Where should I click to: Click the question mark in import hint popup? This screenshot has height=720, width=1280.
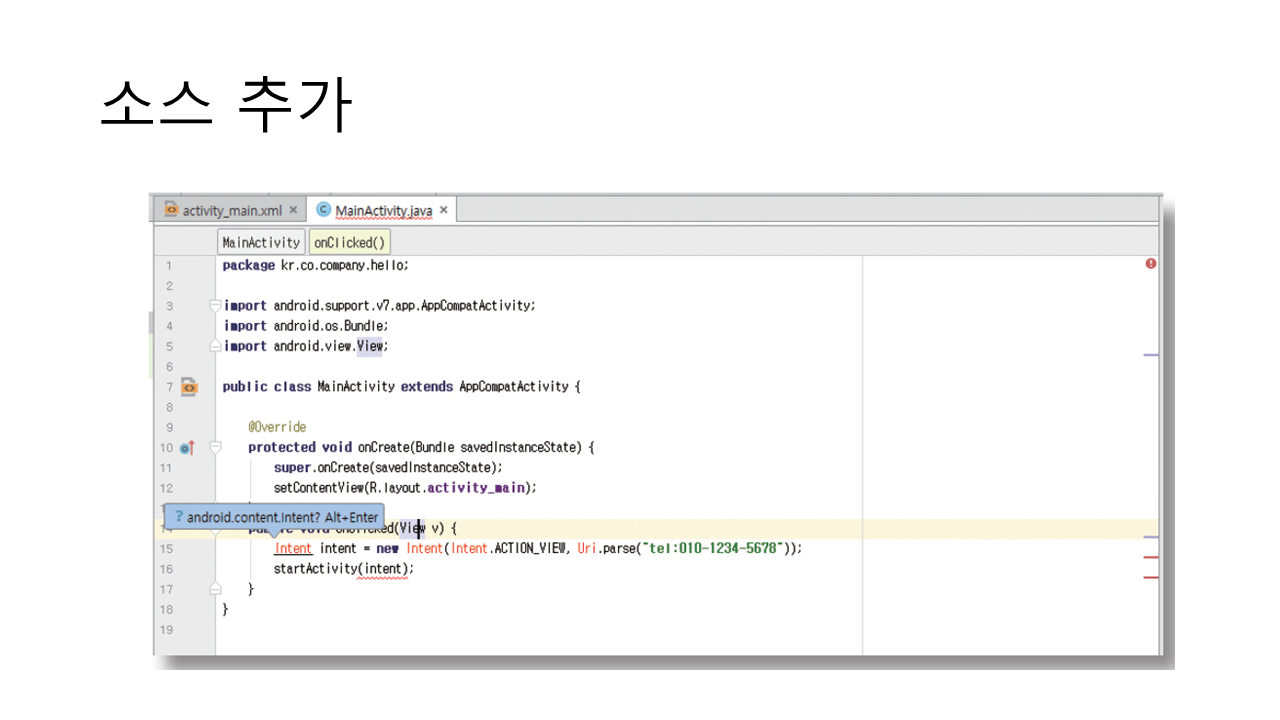178,518
